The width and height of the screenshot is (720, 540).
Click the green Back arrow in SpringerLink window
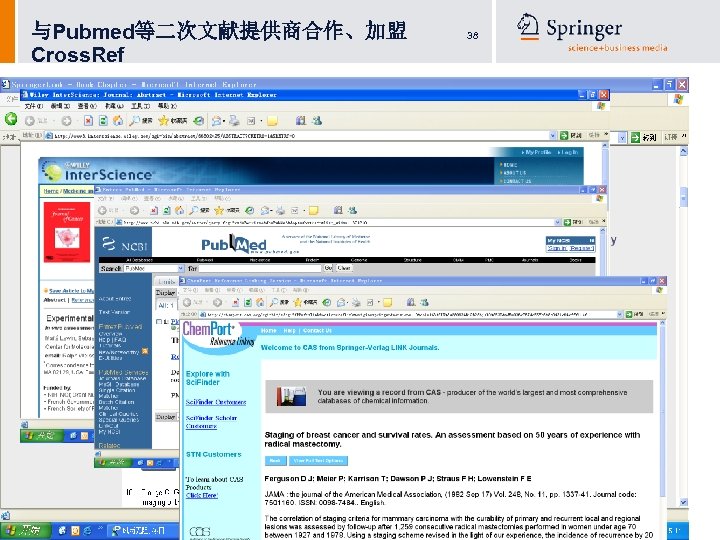pyautogui.click(x=11, y=120)
